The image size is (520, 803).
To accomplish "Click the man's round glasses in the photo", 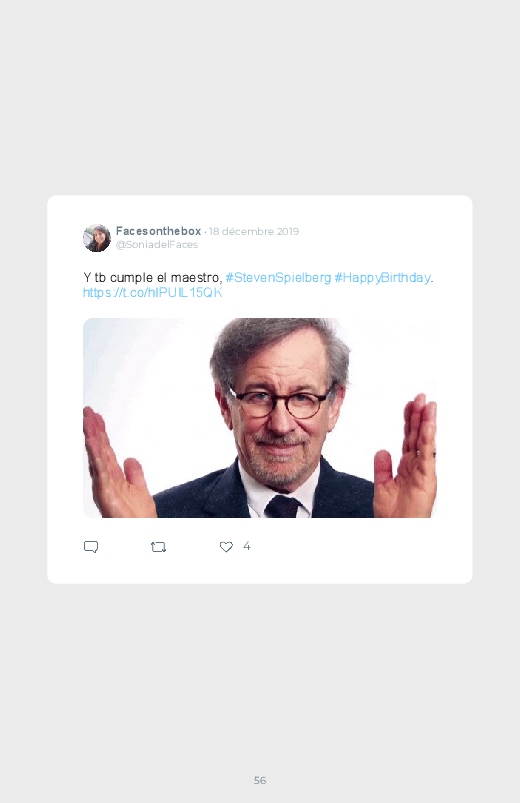I will [x=279, y=401].
